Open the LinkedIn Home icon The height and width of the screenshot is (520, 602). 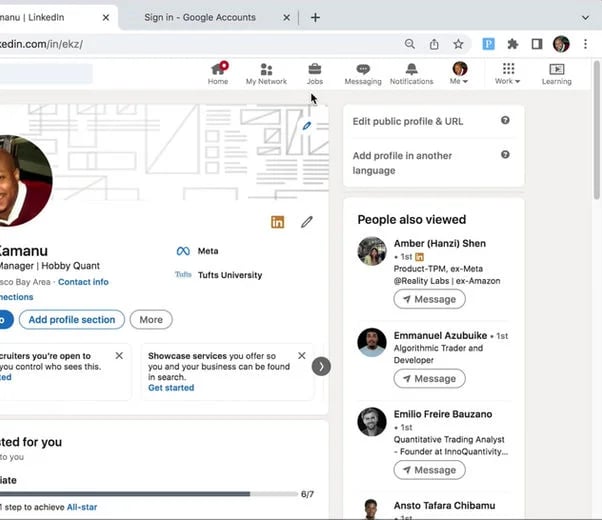click(218, 73)
